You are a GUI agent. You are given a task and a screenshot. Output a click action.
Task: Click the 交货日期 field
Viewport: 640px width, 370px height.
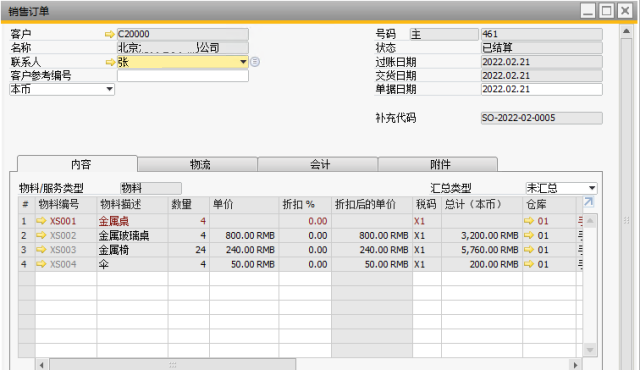(542, 75)
